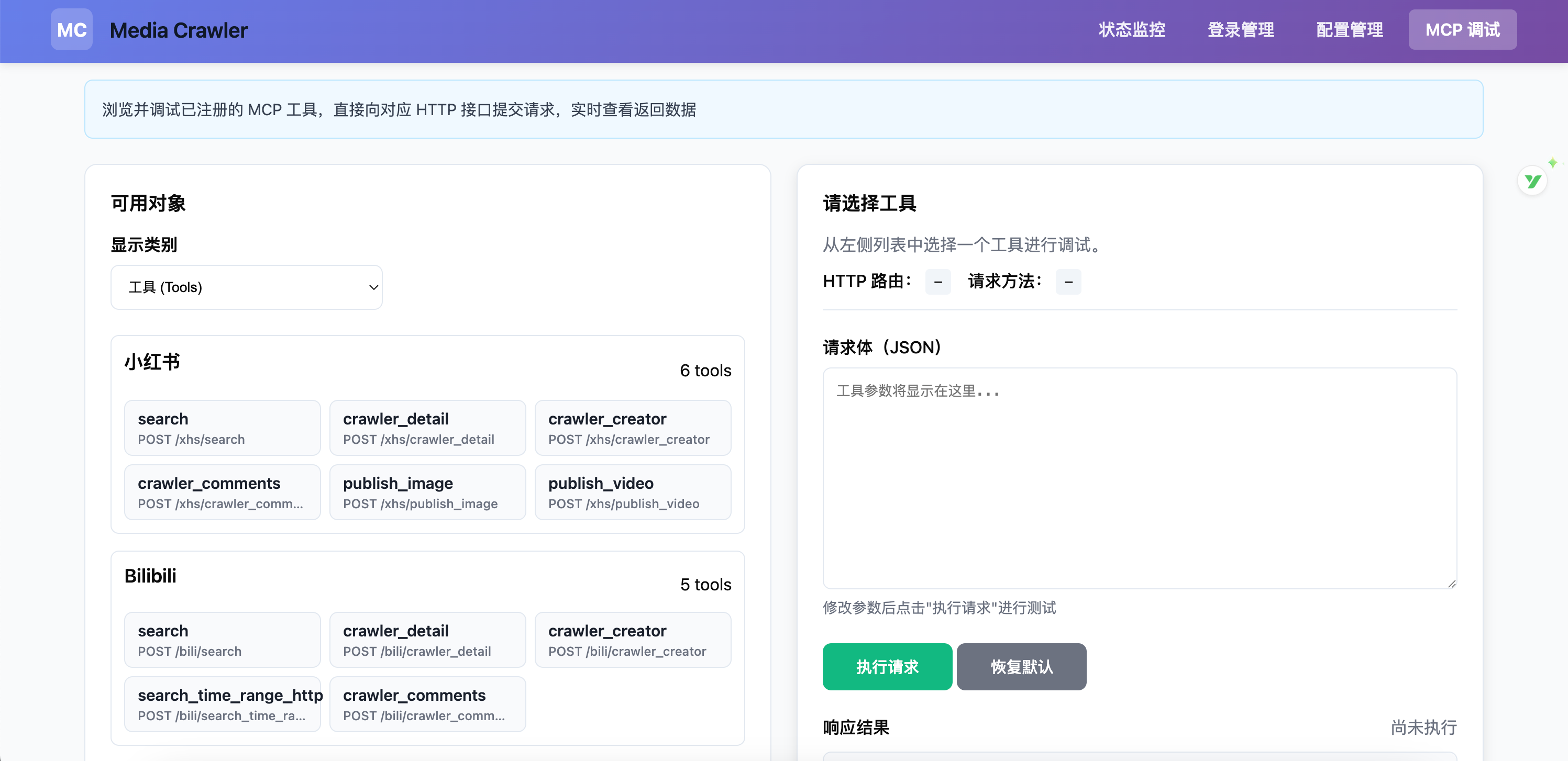Select xhs crawler_comments tool card

pyautogui.click(x=222, y=492)
